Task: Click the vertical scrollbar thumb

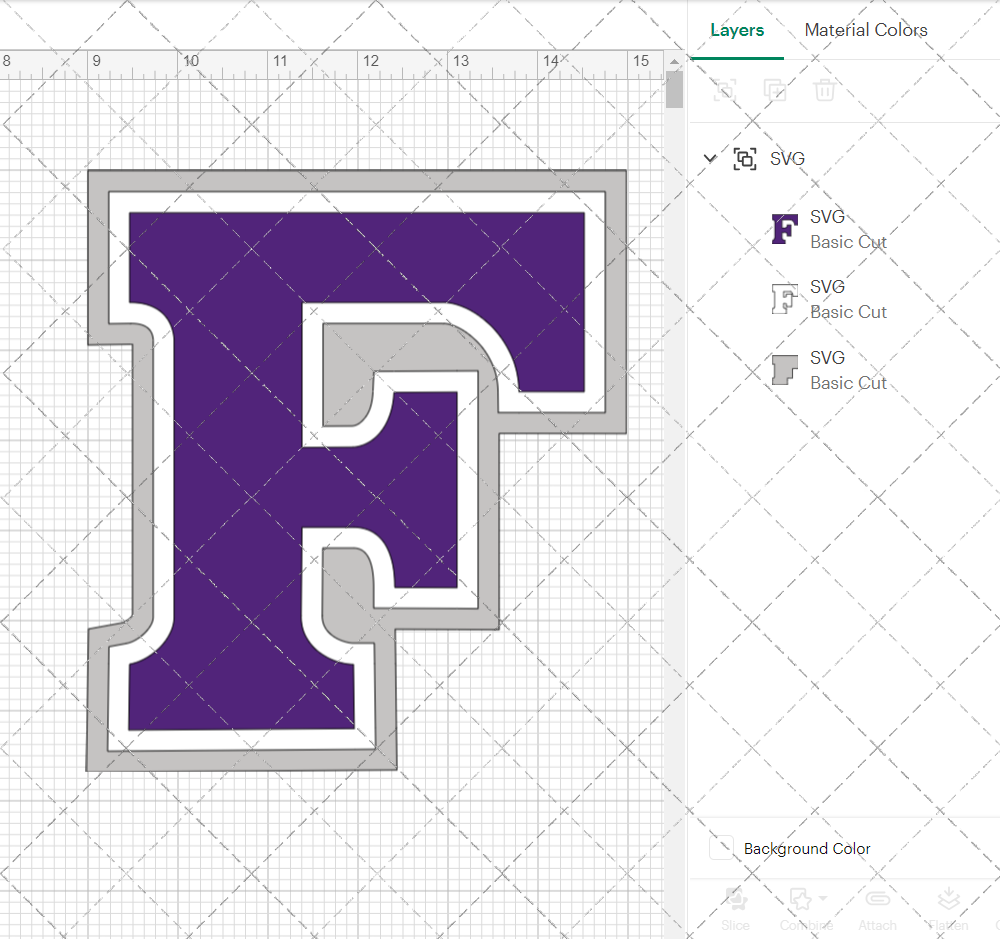Action: click(x=674, y=89)
